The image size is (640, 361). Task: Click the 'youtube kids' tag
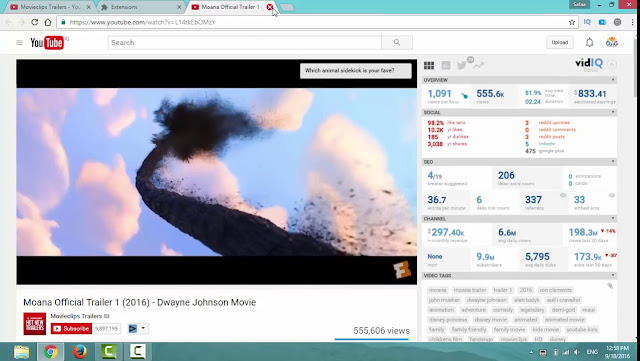tap(582, 330)
